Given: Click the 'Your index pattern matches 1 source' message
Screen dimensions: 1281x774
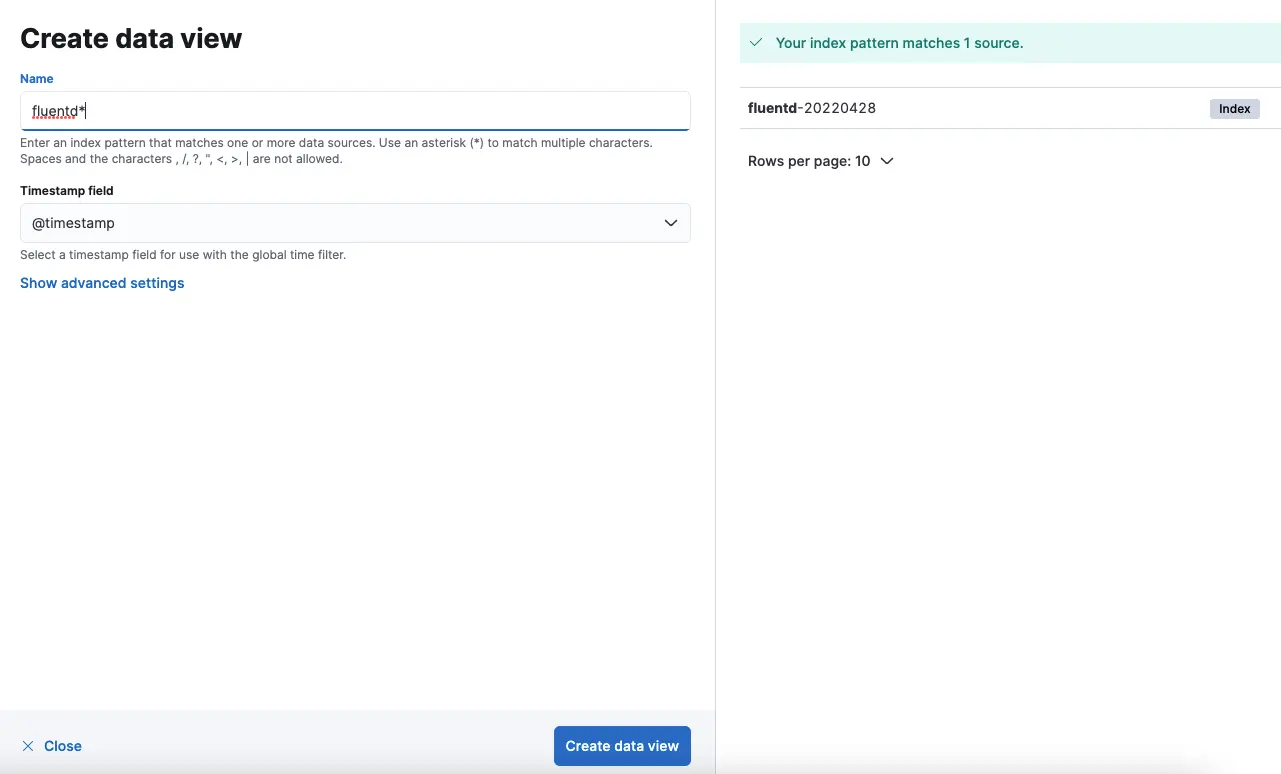Looking at the screenshot, I should pyautogui.click(x=899, y=43).
